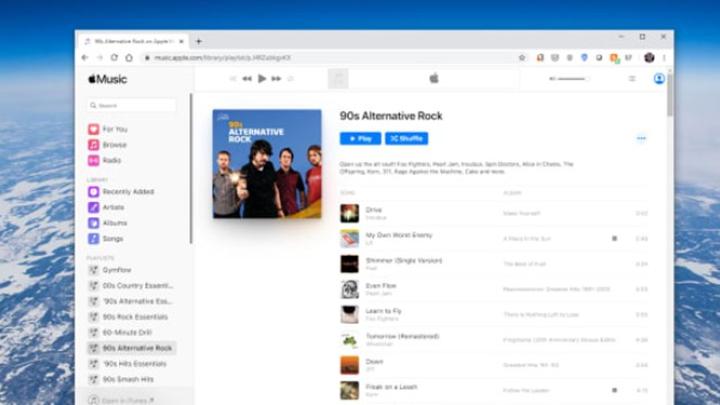This screenshot has height=405, width=720.
Task: Click the address bar URL
Action: (223, 58)
